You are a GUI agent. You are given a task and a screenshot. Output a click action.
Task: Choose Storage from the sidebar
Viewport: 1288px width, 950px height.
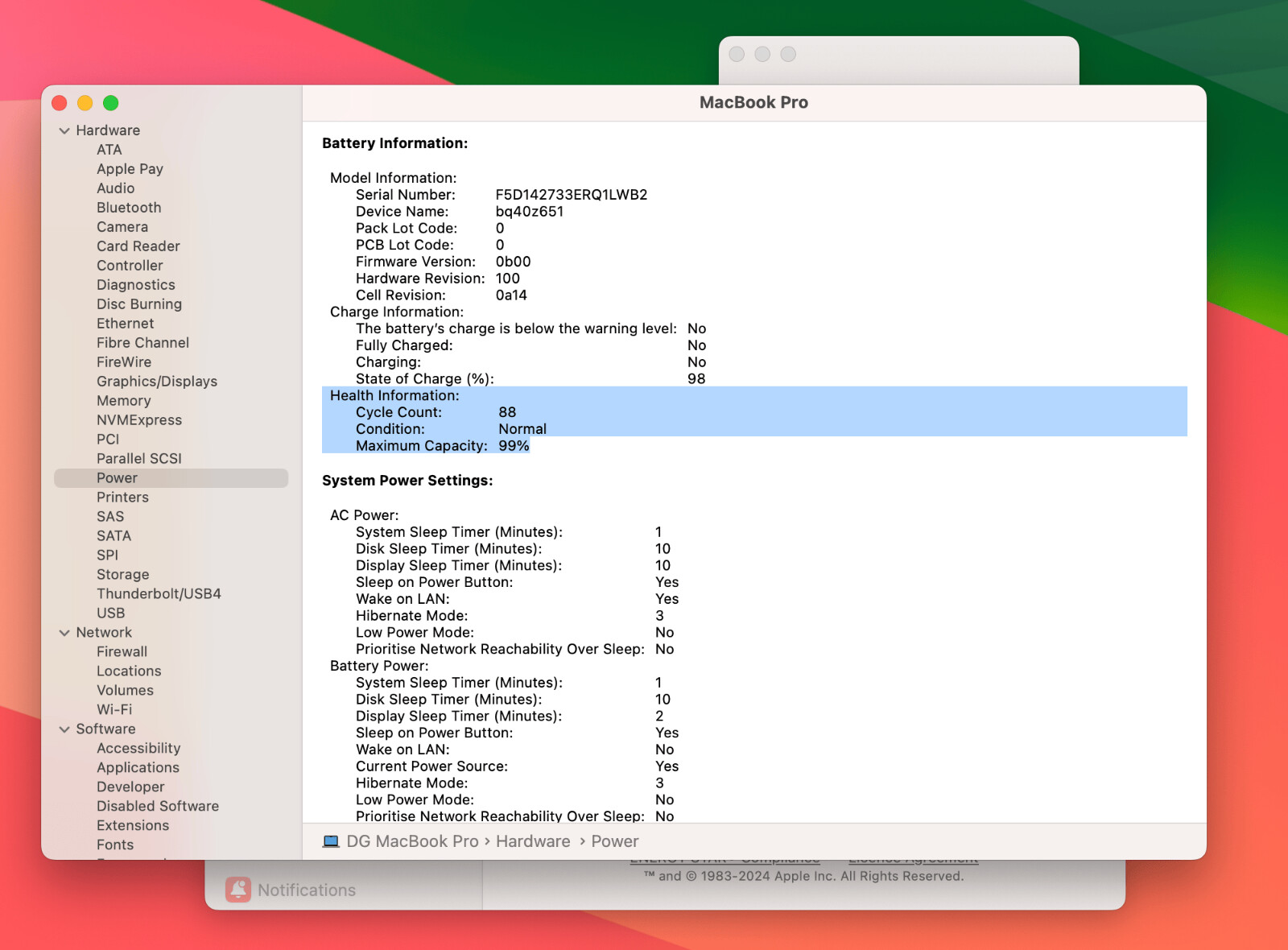(x=123, y=575)
